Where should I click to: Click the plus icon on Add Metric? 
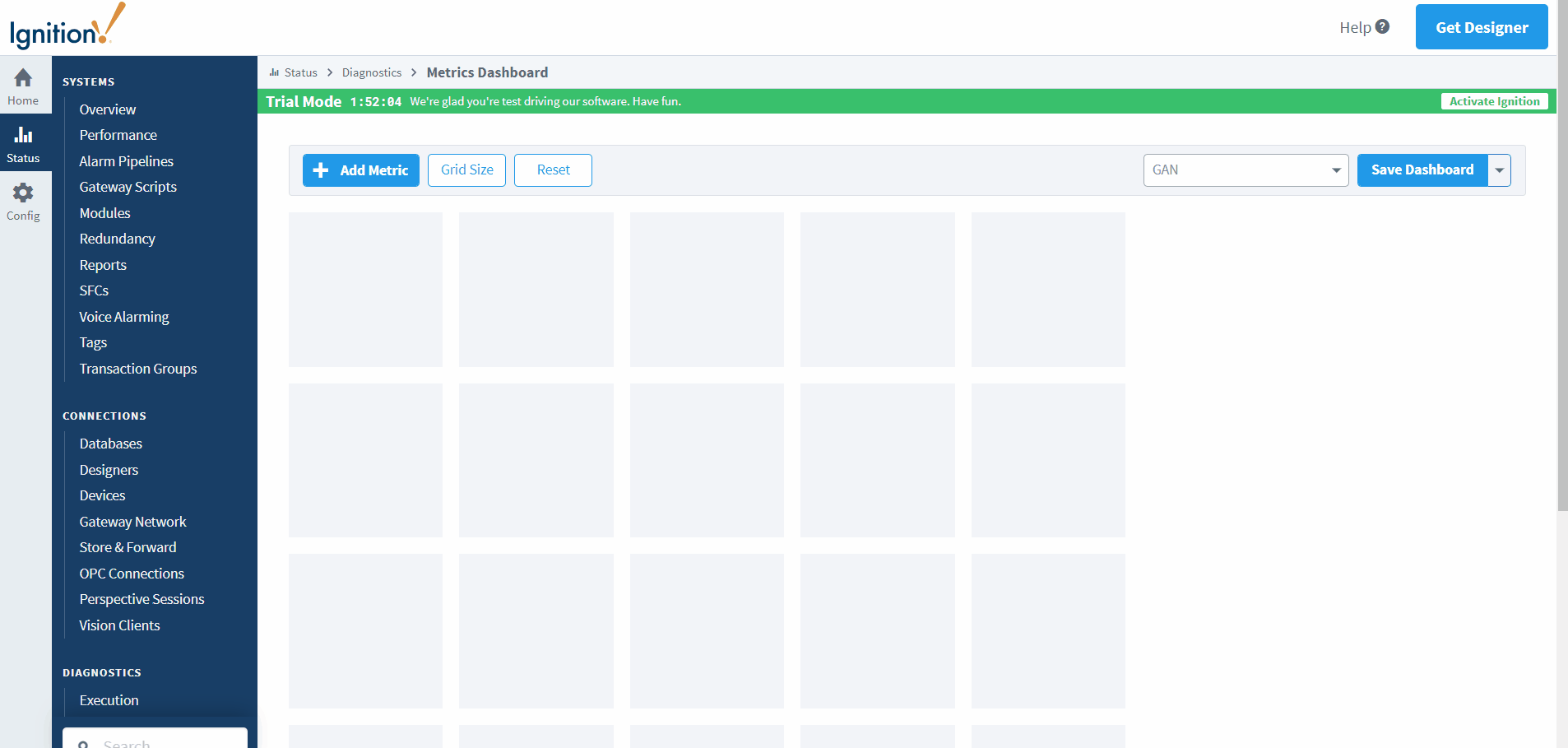(321, 170)
